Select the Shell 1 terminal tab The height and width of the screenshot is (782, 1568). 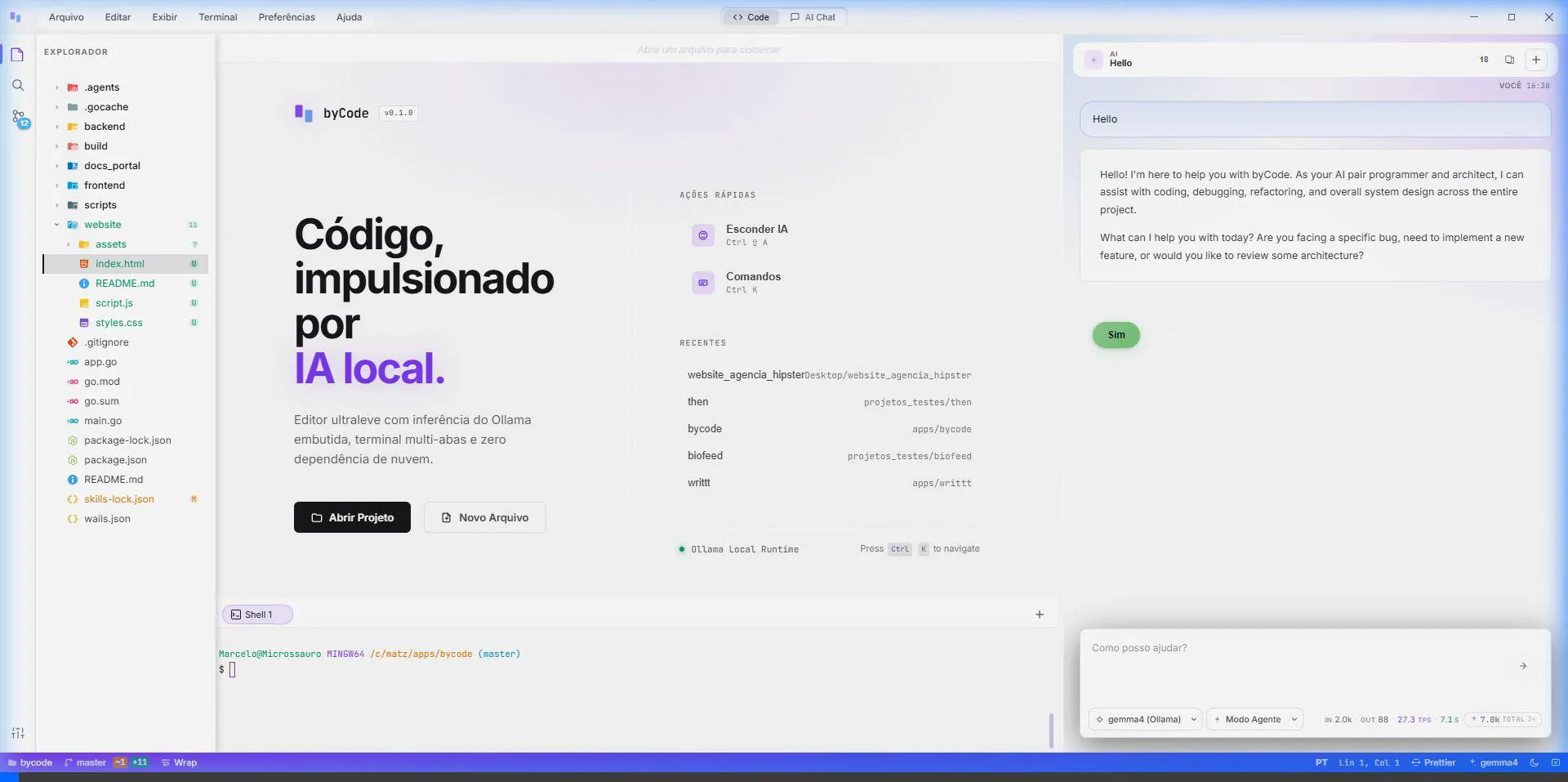[257, 614]
